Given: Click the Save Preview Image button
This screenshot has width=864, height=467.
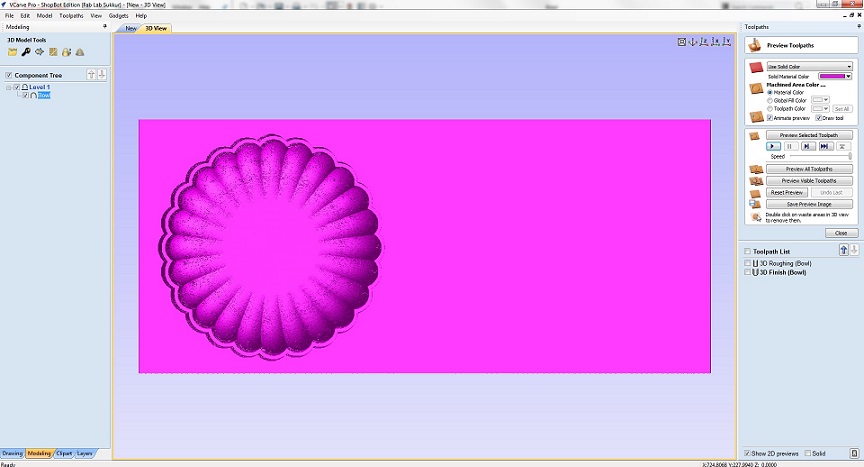Looking at the screenshot, I should 809,204.
